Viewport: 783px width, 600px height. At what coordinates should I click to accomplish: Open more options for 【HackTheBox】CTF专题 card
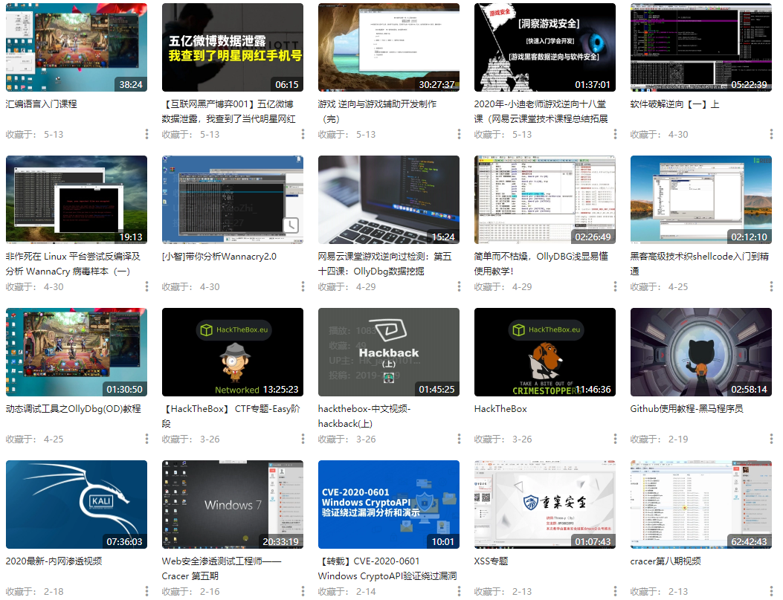point(303,439)
